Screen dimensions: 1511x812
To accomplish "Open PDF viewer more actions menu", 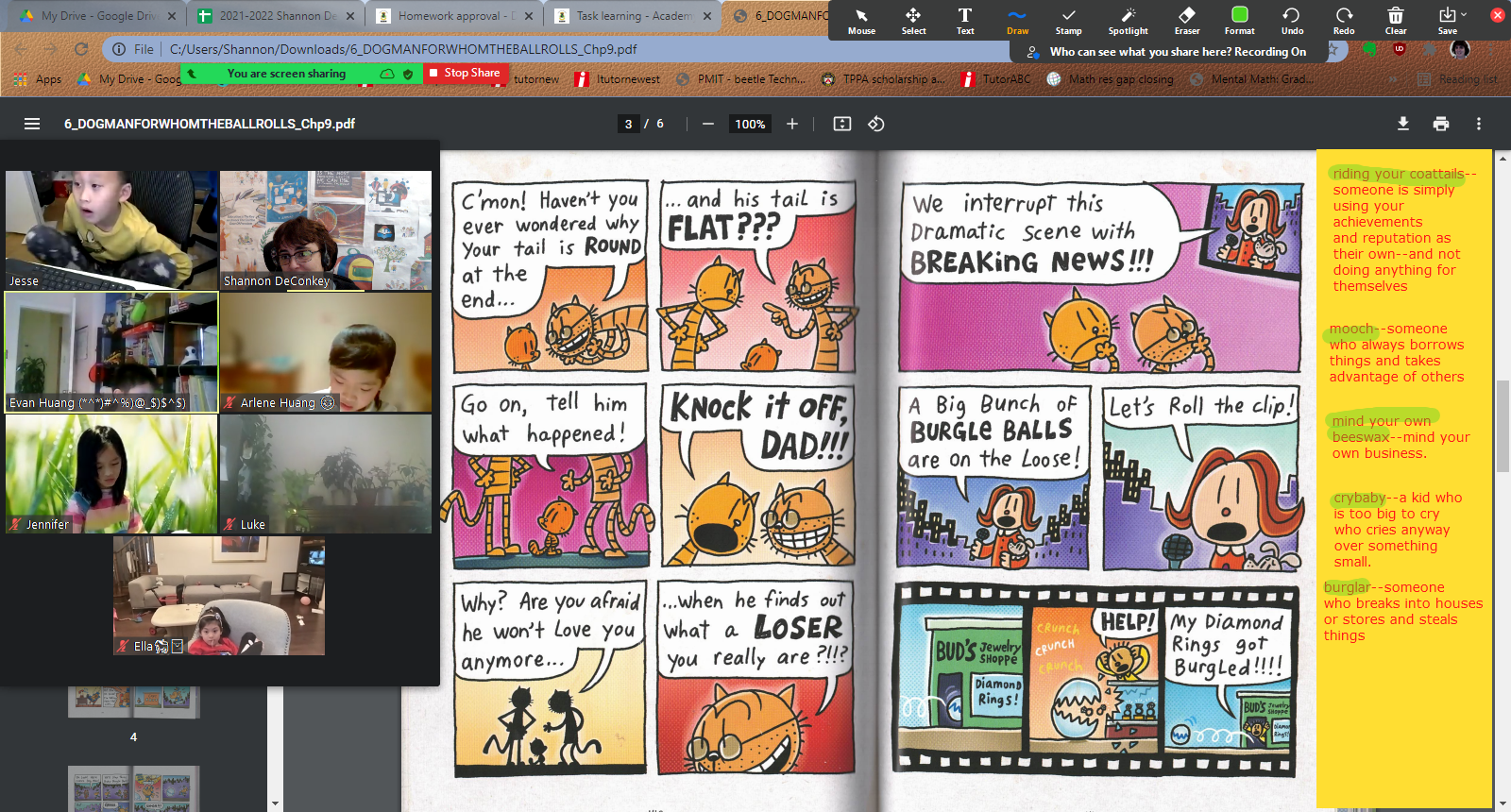I will click(x=1479, y=124).
